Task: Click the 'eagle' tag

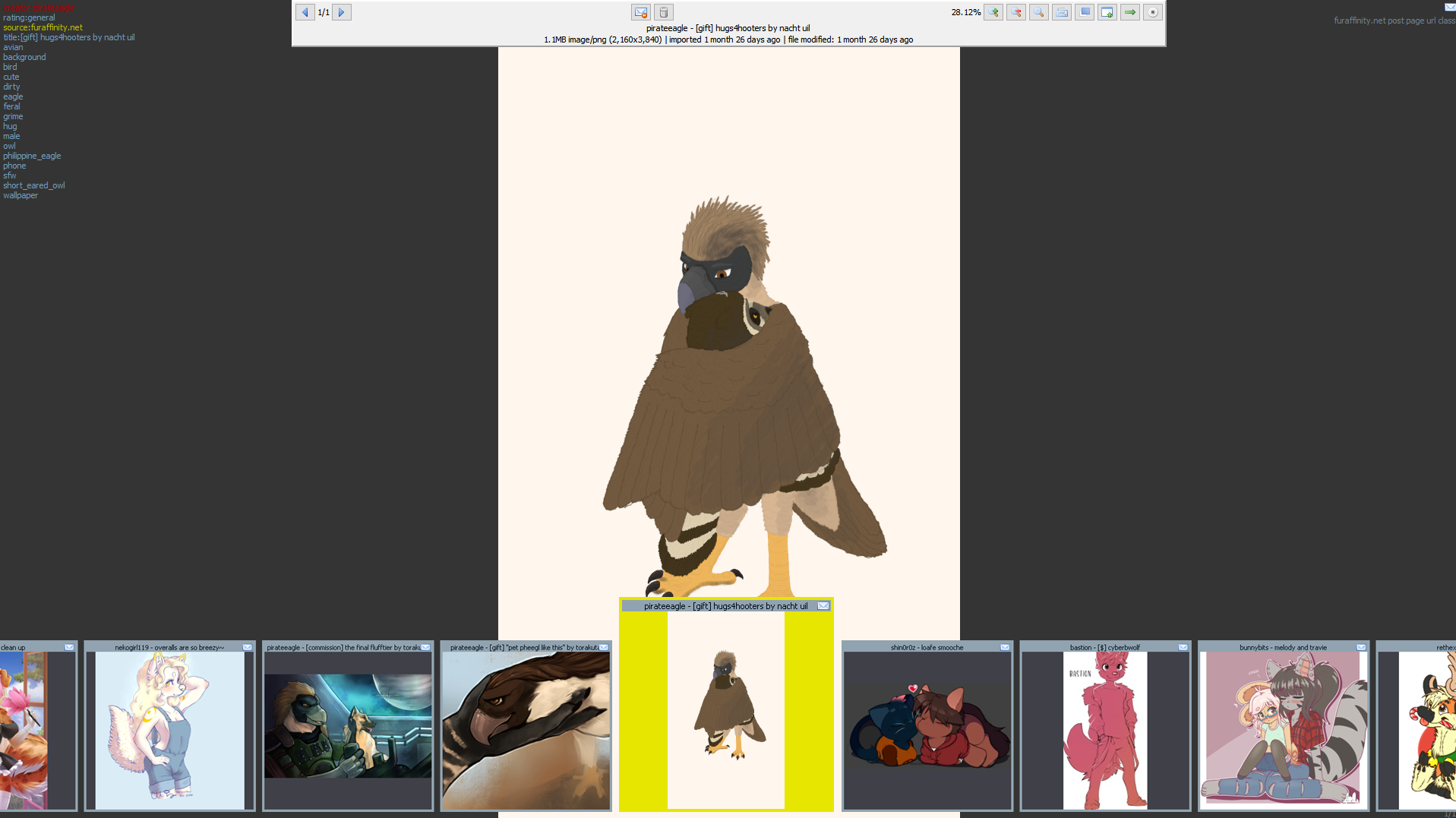Action: [x=13, y=96]
